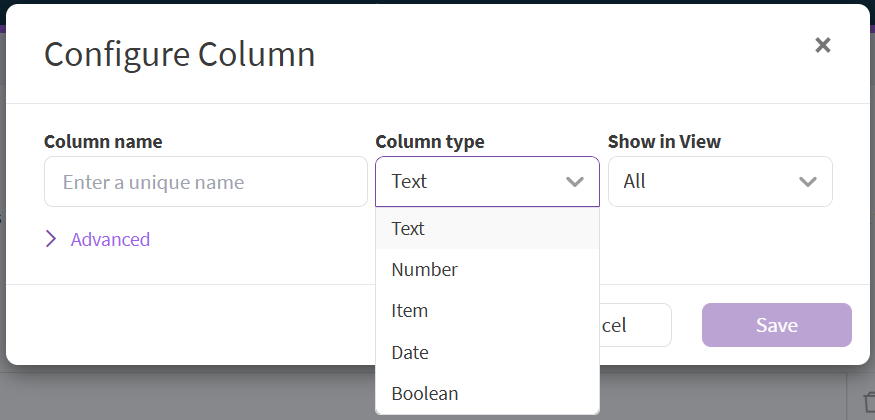Screen dimensions: 875x420
Task: Close the Configure Column dialog
Action: coord(823,45)
